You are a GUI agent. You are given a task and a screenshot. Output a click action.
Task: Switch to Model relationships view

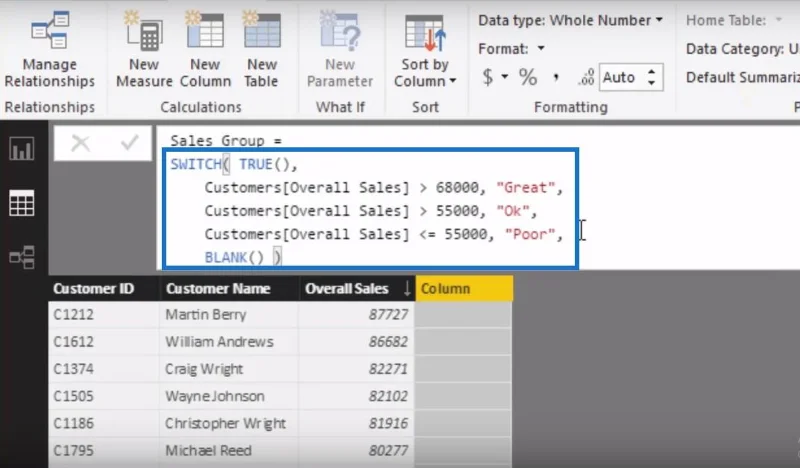tap(21, 257)
